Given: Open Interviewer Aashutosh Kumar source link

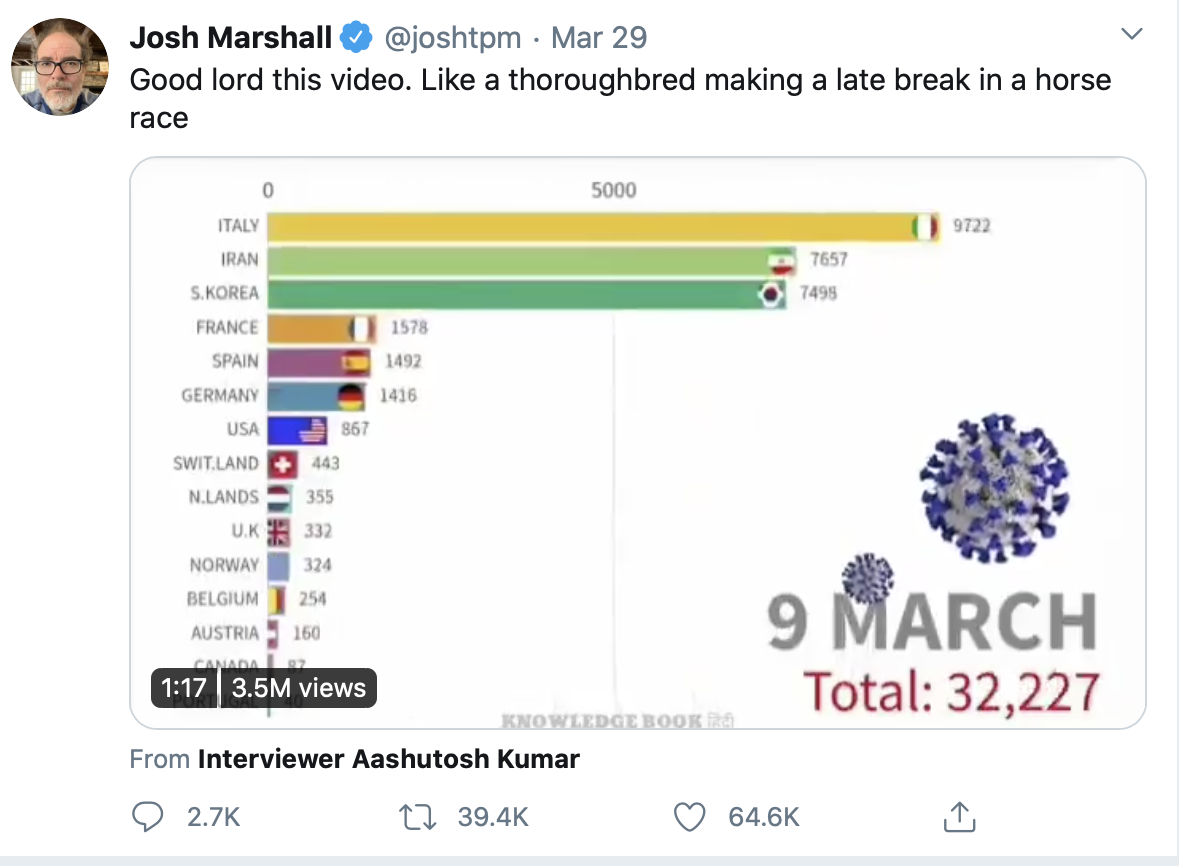Looking at the screenshot, I should [389, 759].
